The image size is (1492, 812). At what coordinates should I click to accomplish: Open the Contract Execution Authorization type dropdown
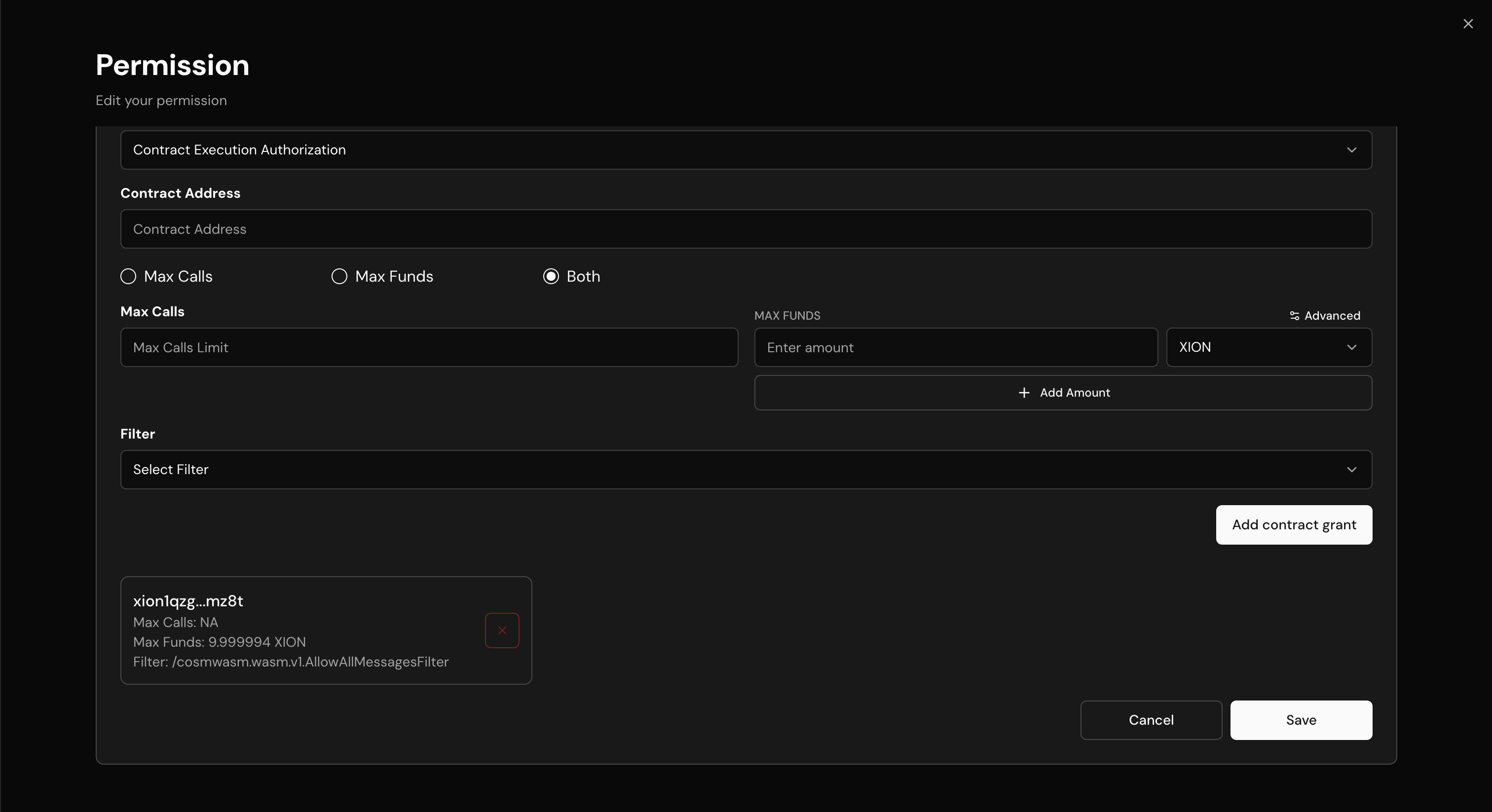(745, 150)
